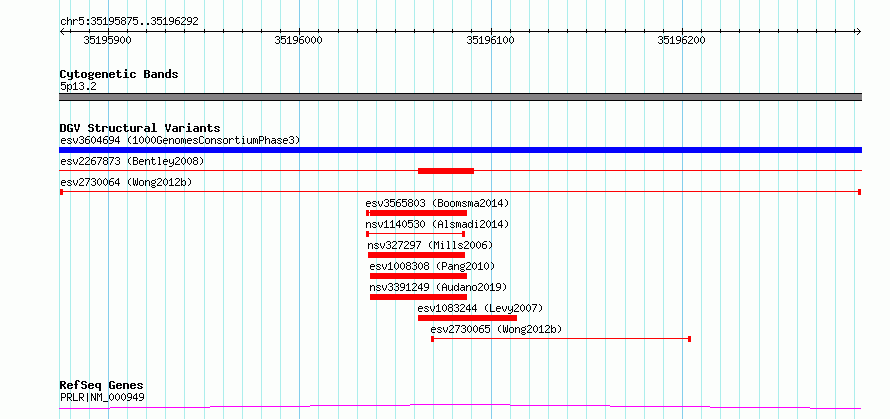
Task: Click the gray 5p13.2 cytoband bar
Action: [x=460, y=97]
